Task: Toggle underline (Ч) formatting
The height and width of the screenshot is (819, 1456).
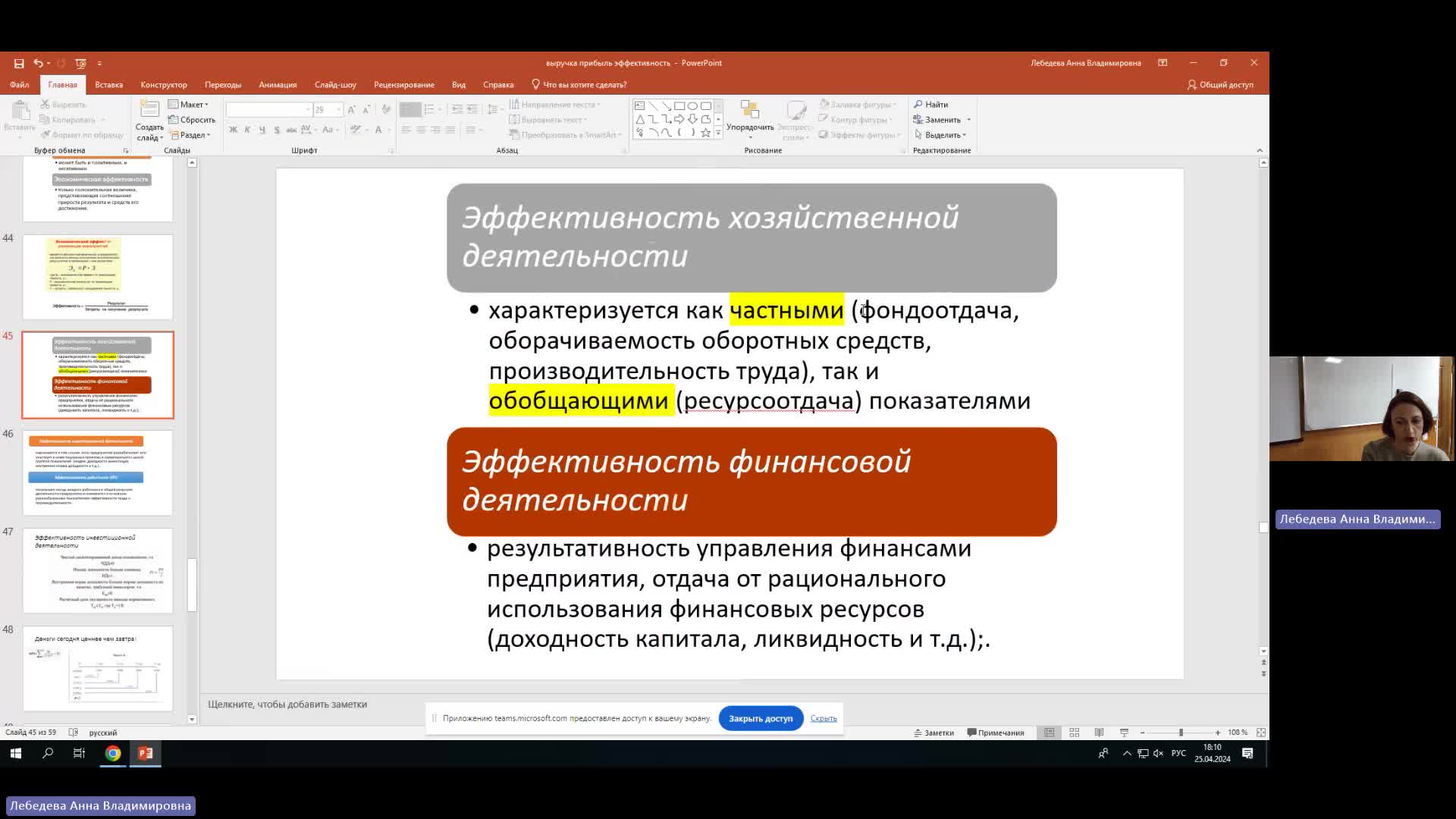Action: click(262, 130)
